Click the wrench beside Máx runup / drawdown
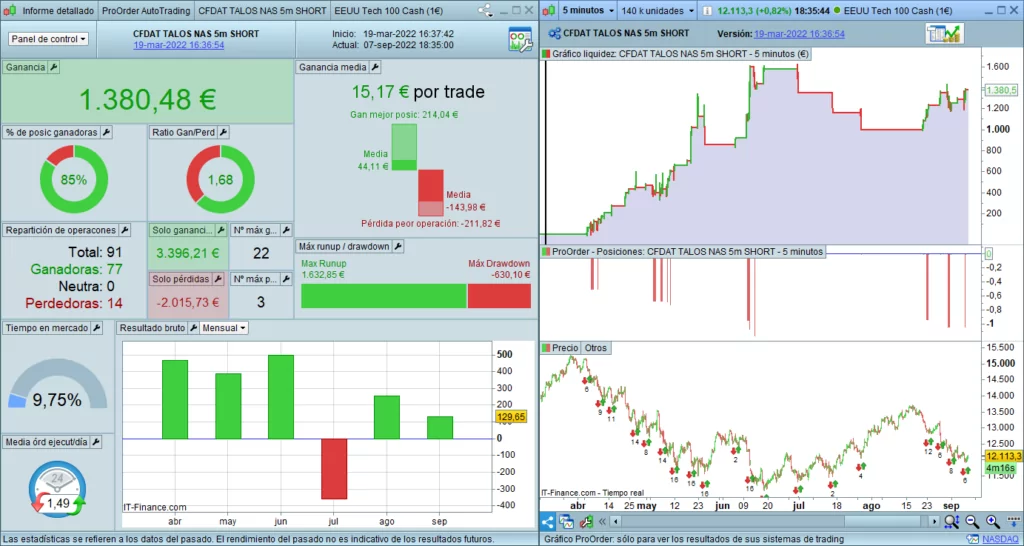Screen dimensions: 1024x546 pyautogui.click(x=397, y=246)
